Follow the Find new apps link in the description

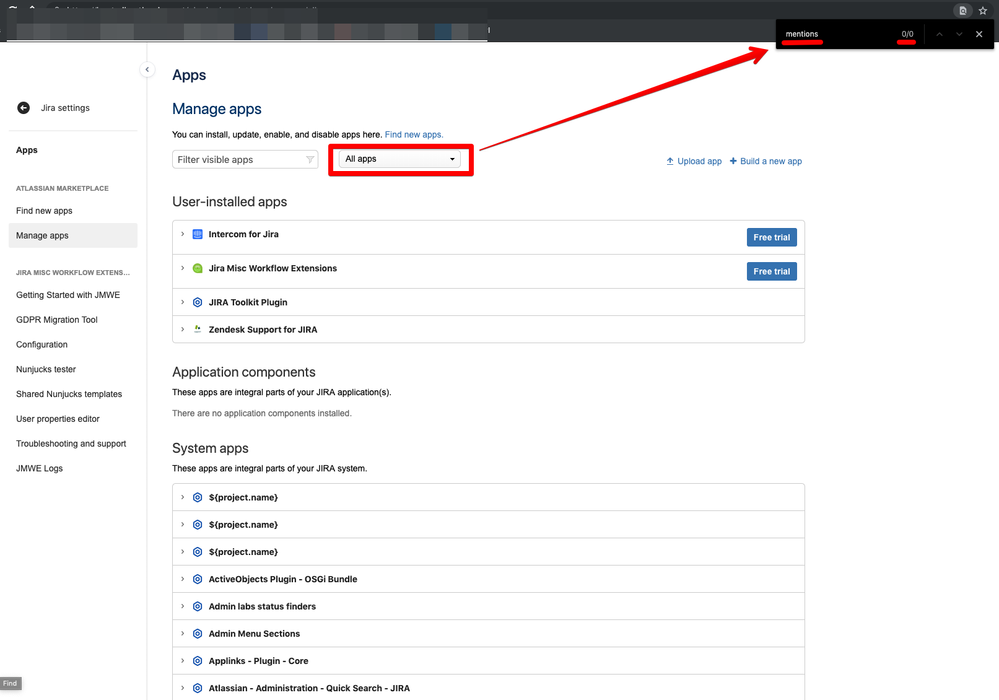413,134
